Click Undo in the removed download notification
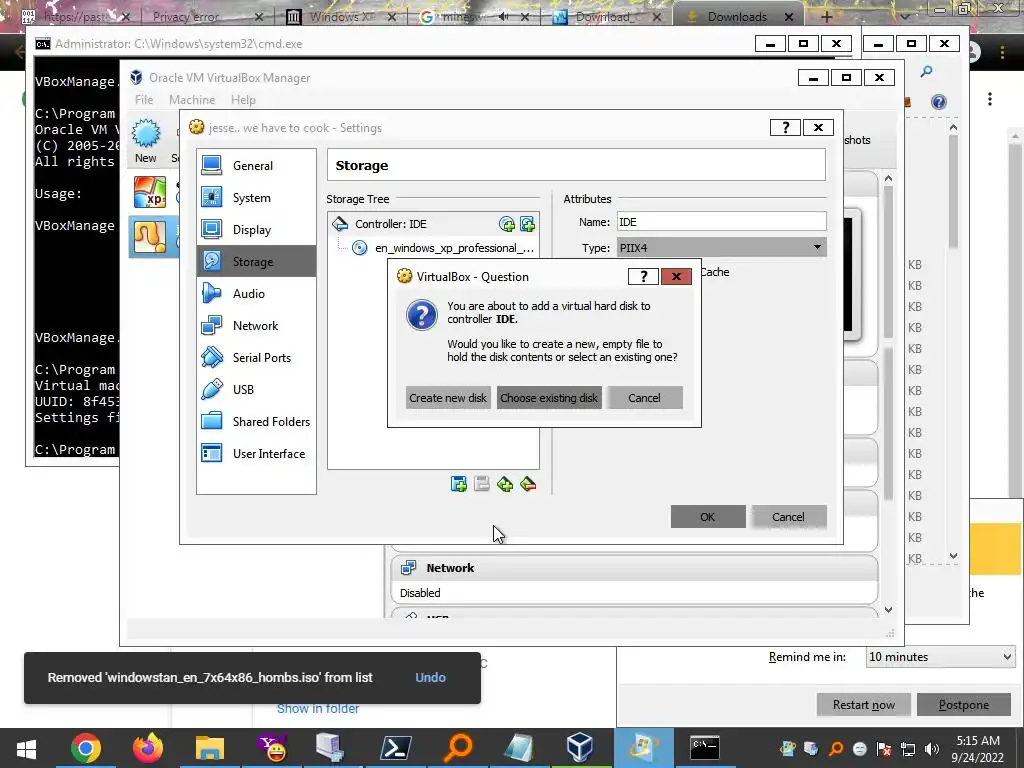 (430, 677)
